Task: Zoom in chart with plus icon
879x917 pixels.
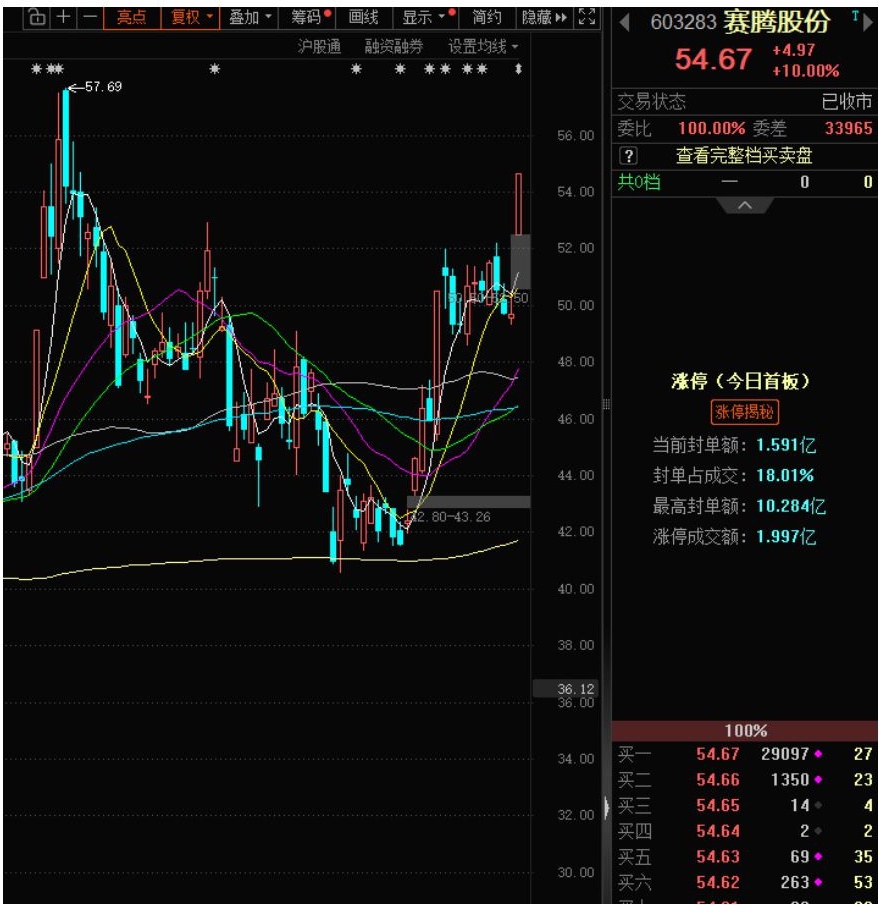Action: pyautogui.click(x=64, y=17)
